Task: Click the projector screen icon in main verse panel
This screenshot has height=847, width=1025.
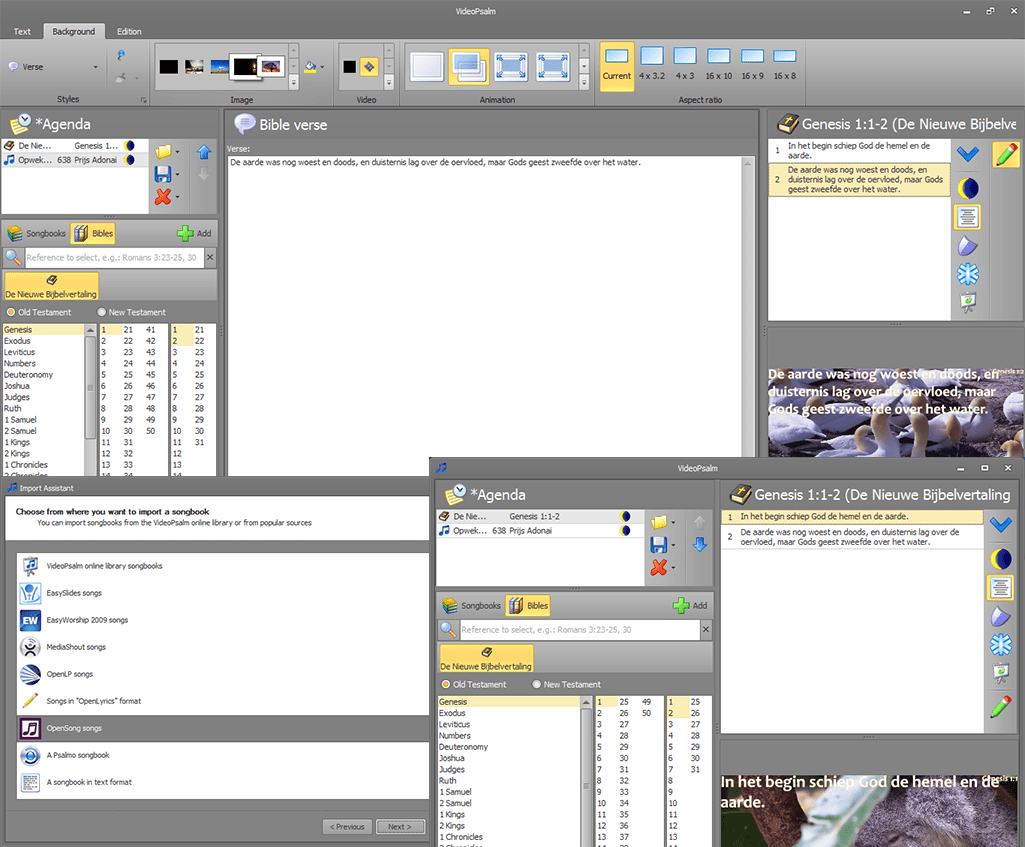Action: 968,302
